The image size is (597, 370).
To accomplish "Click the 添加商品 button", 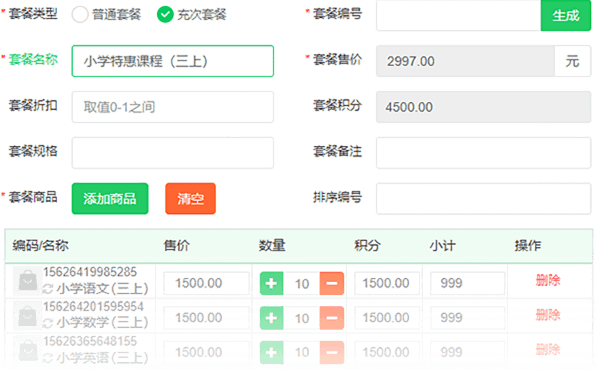I will [x=110, y=199].
